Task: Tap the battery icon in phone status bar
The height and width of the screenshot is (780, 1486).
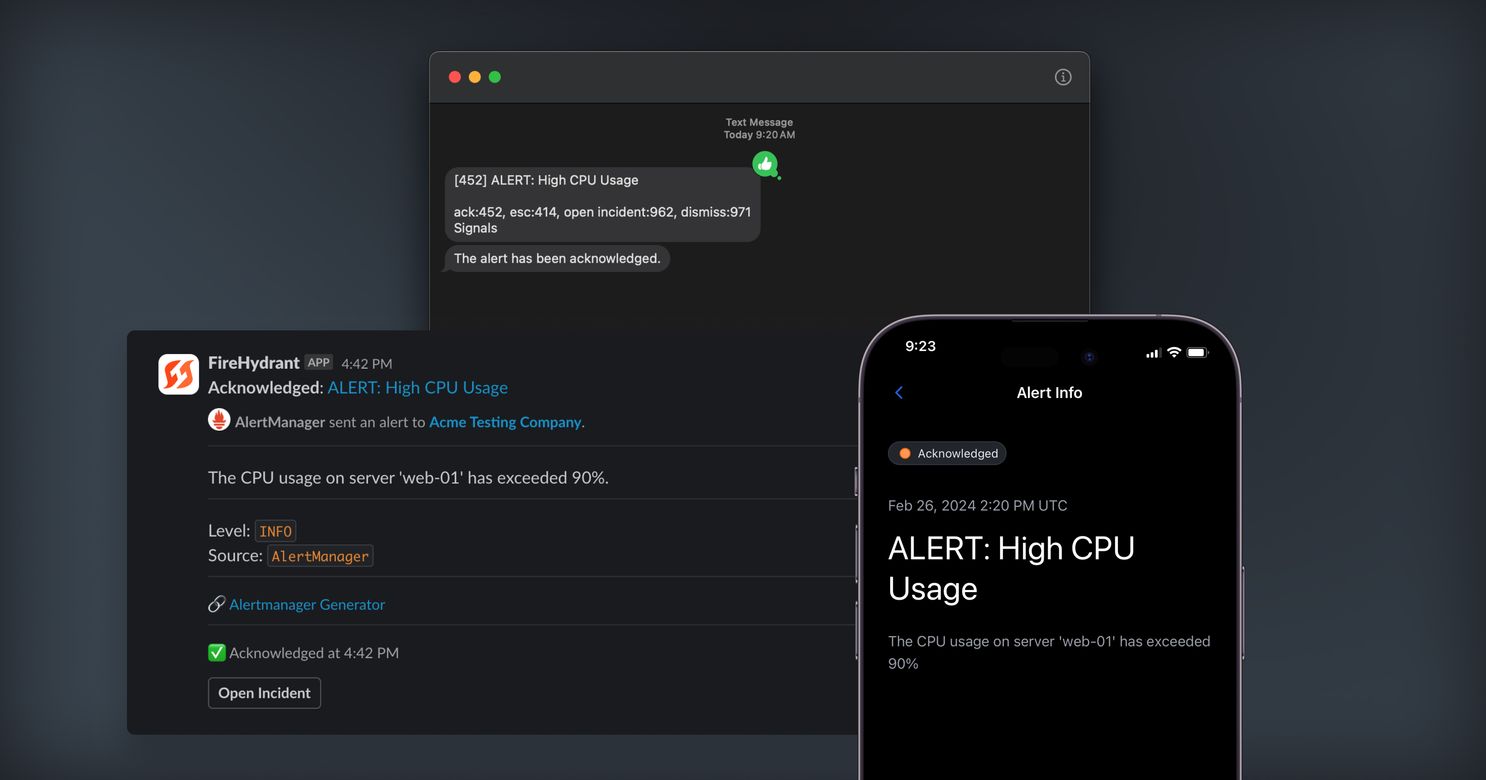Action: 1198,352
